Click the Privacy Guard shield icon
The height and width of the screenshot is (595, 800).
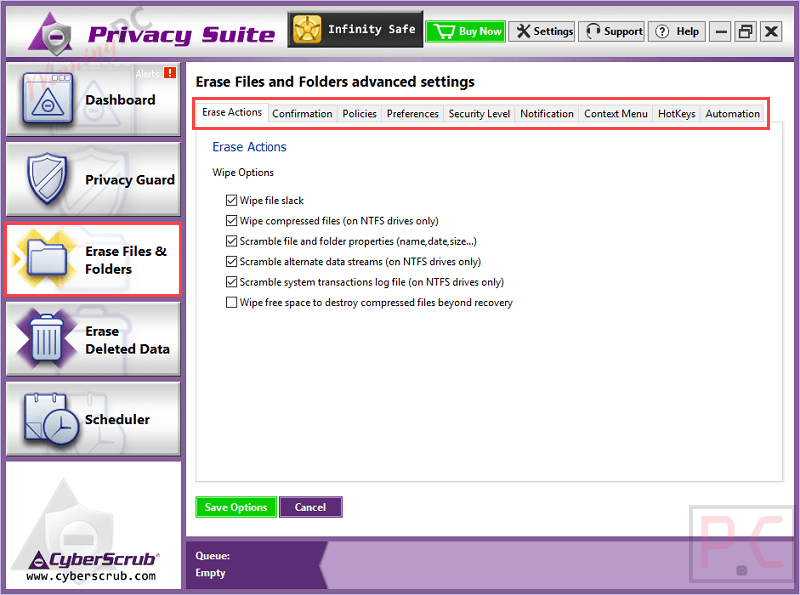[x=47, y=178]
